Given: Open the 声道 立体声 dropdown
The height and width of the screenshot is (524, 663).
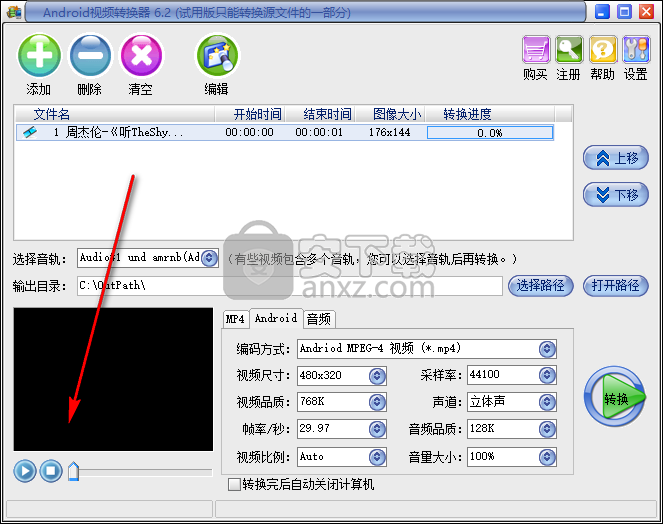Looking at the screenshot, I should (547, 402).
